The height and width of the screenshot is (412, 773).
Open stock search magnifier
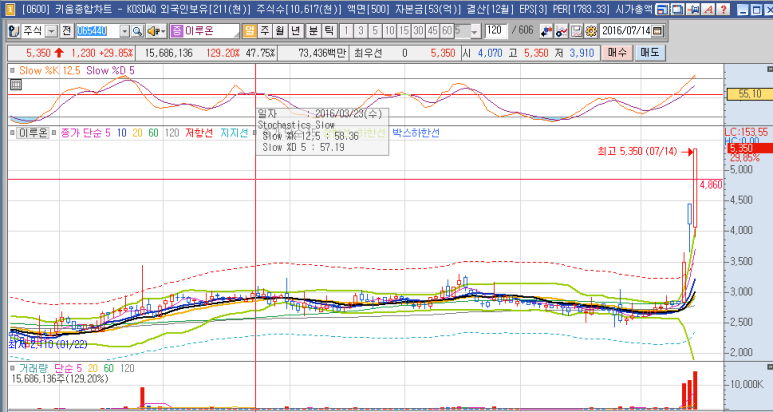137,32
